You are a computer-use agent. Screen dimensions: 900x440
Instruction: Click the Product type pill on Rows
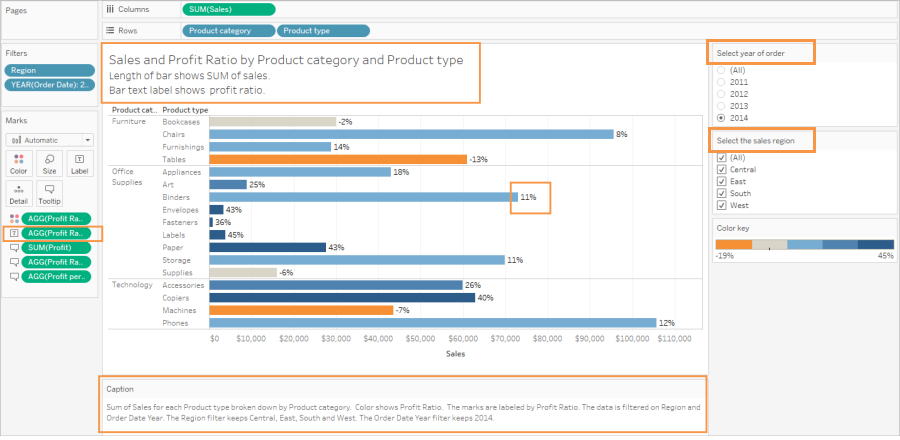(323, 31)
